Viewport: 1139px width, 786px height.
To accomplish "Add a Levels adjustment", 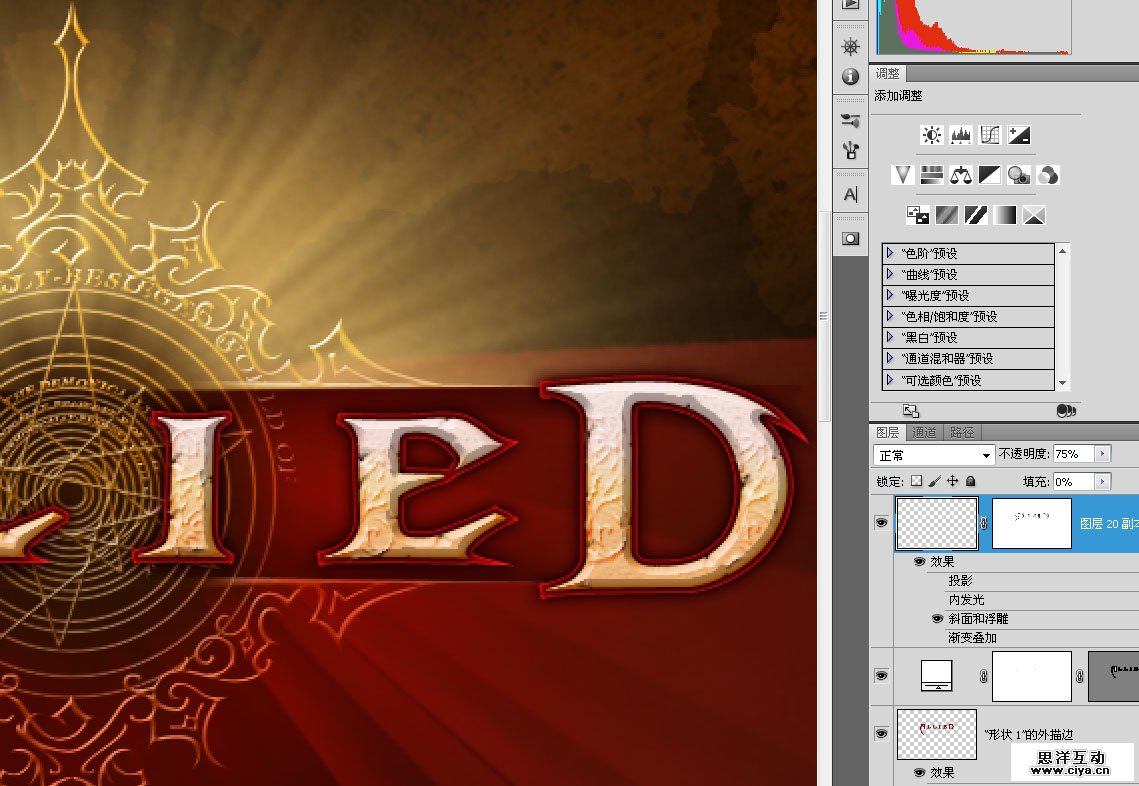I will (961, 135).
